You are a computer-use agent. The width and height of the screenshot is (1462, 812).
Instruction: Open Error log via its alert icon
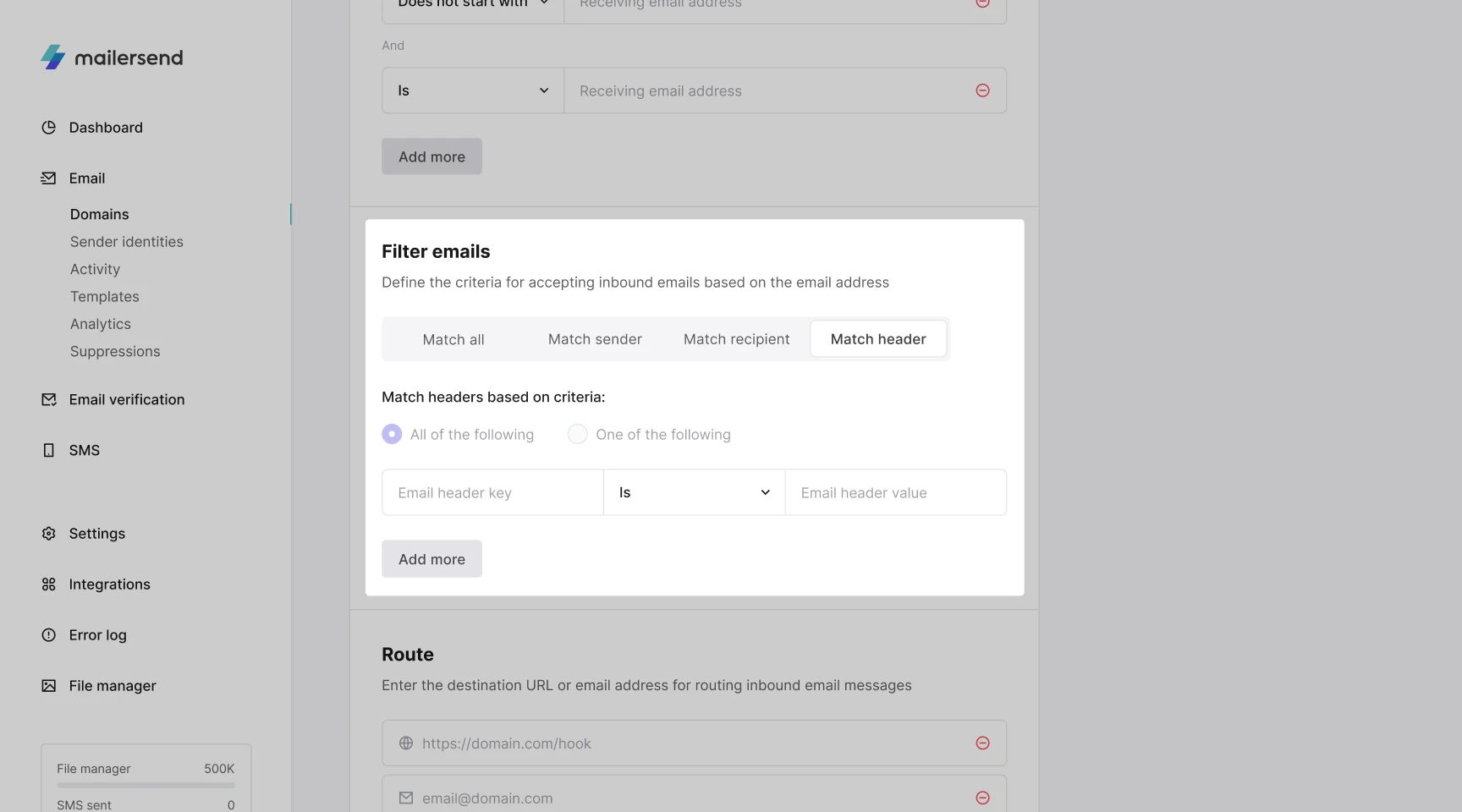click(49, 635)
